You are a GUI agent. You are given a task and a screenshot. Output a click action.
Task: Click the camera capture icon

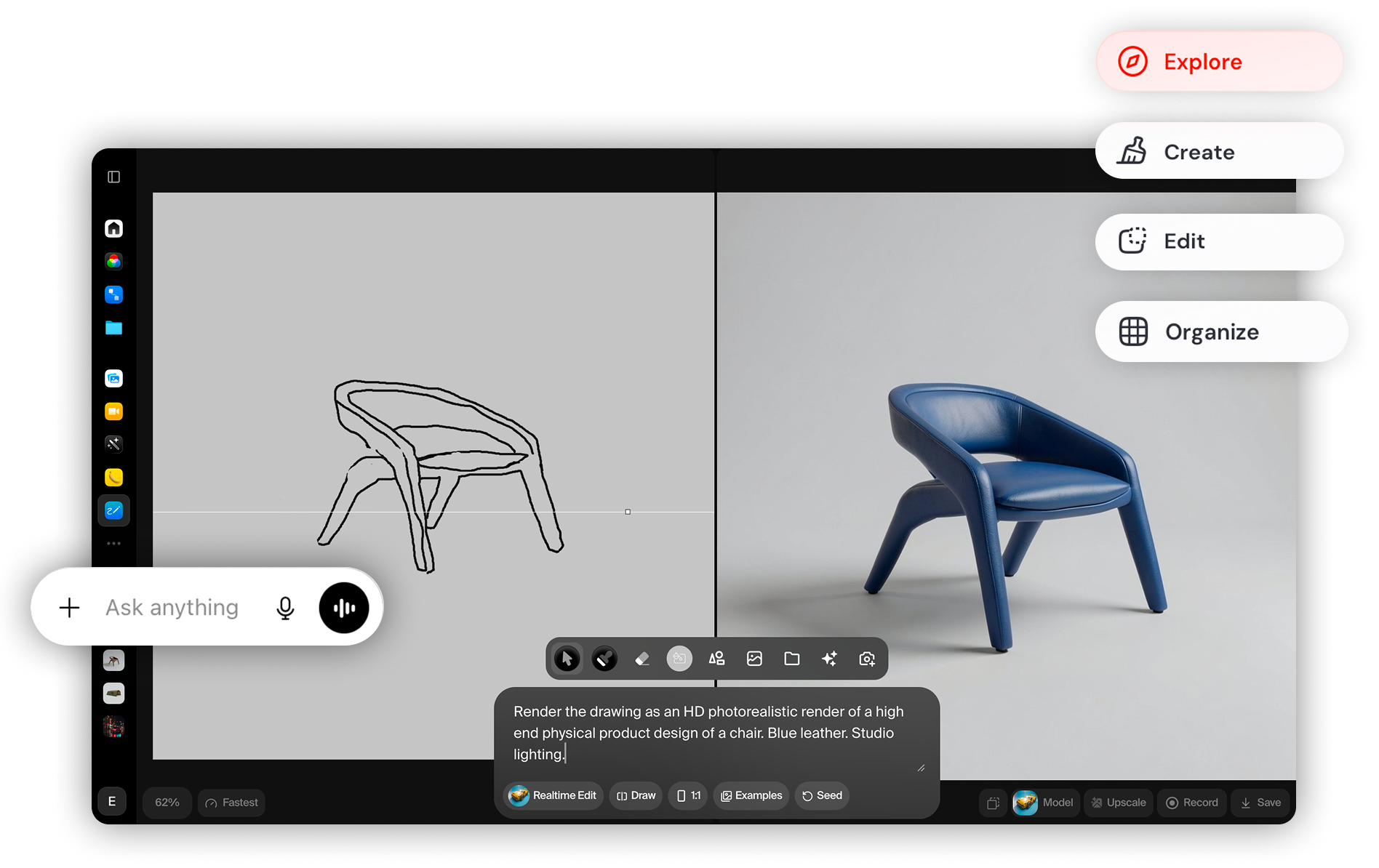(x=867, y=659)
